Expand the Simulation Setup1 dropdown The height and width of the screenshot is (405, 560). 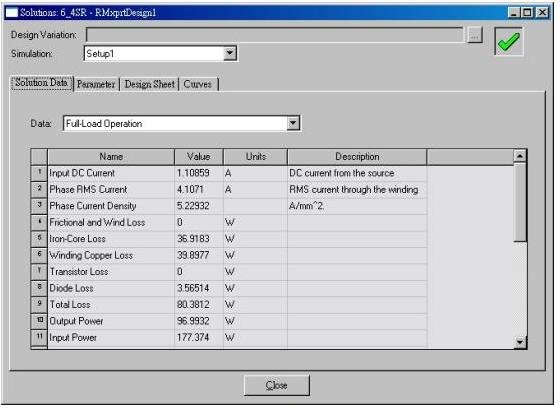pos(230,54)
